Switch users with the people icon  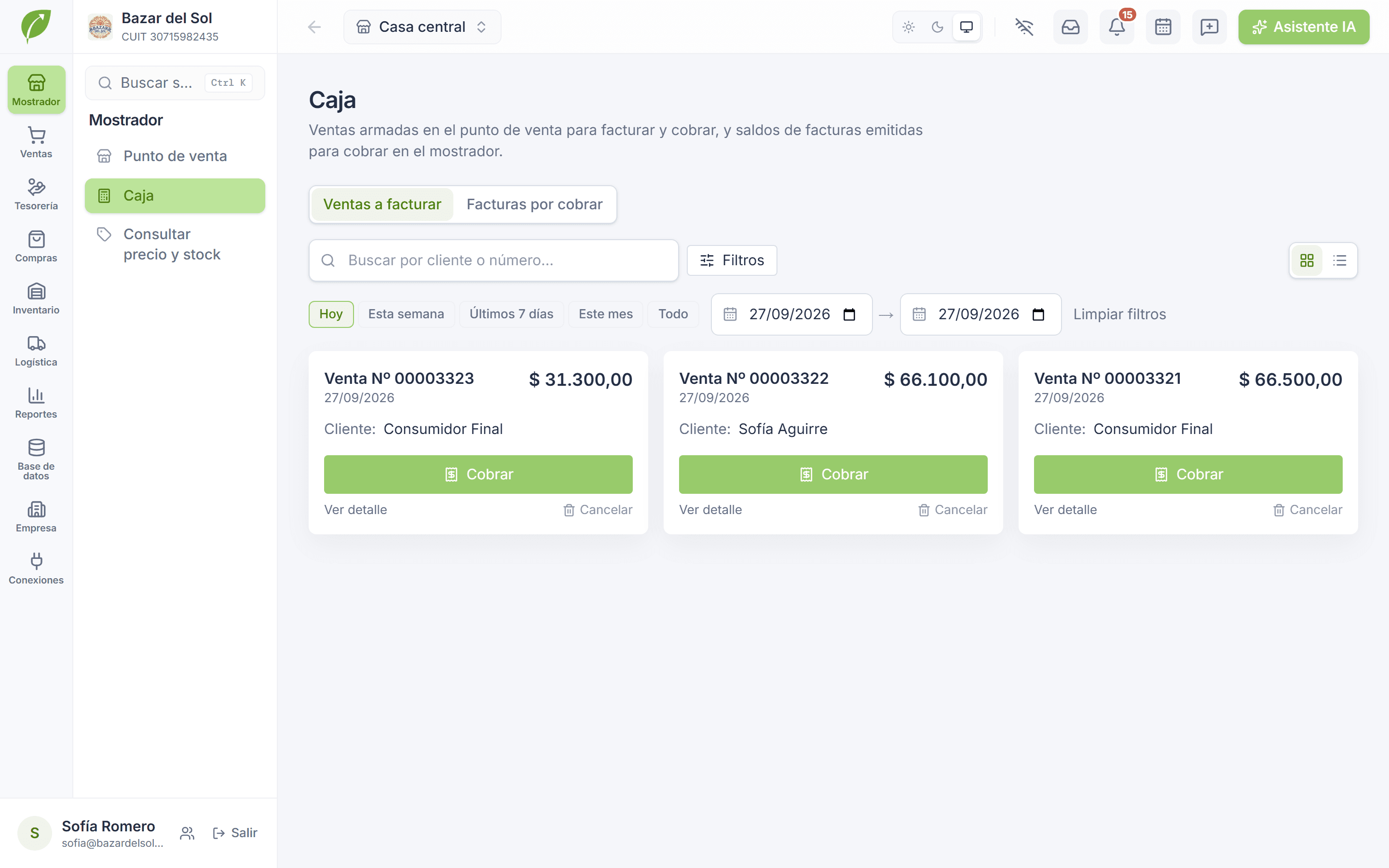[187, 833]
